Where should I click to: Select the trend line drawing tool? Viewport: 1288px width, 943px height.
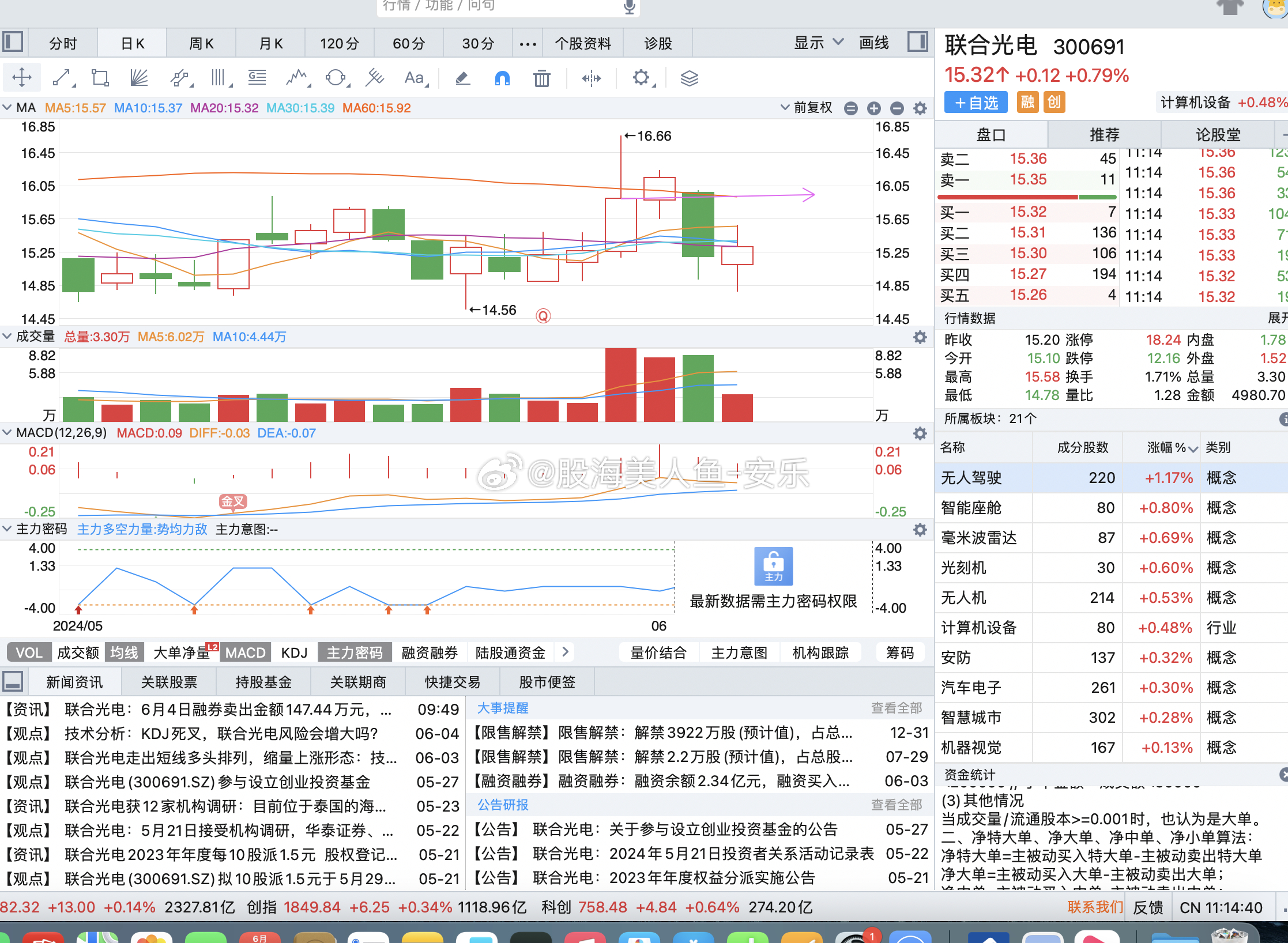coord(62,78)
